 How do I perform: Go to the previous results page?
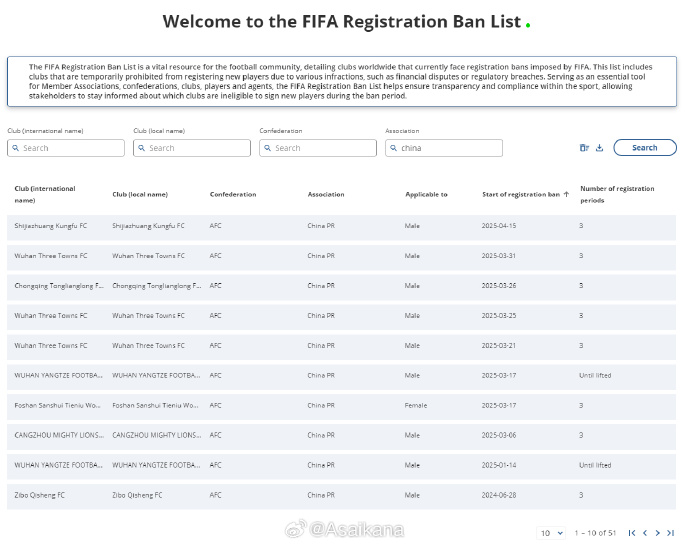click(x=644, y=533)
